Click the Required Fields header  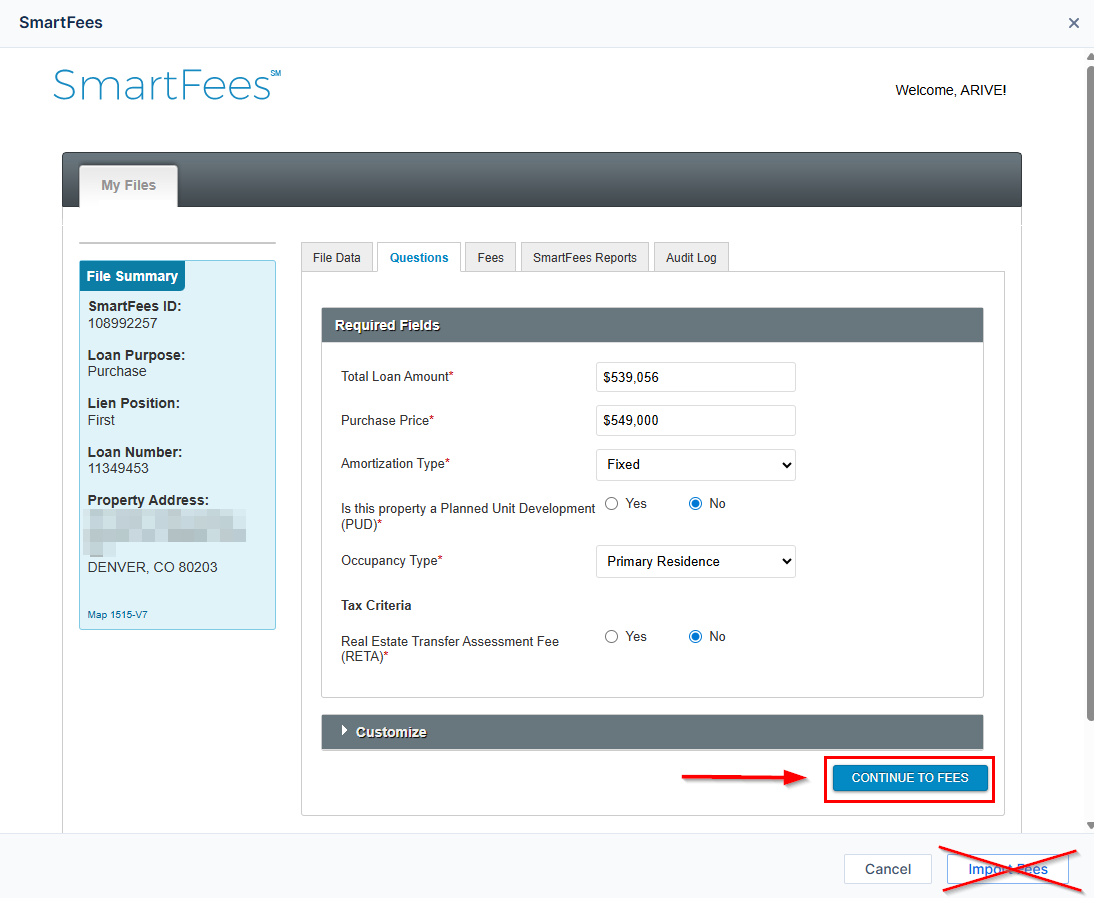click(652, 325)
